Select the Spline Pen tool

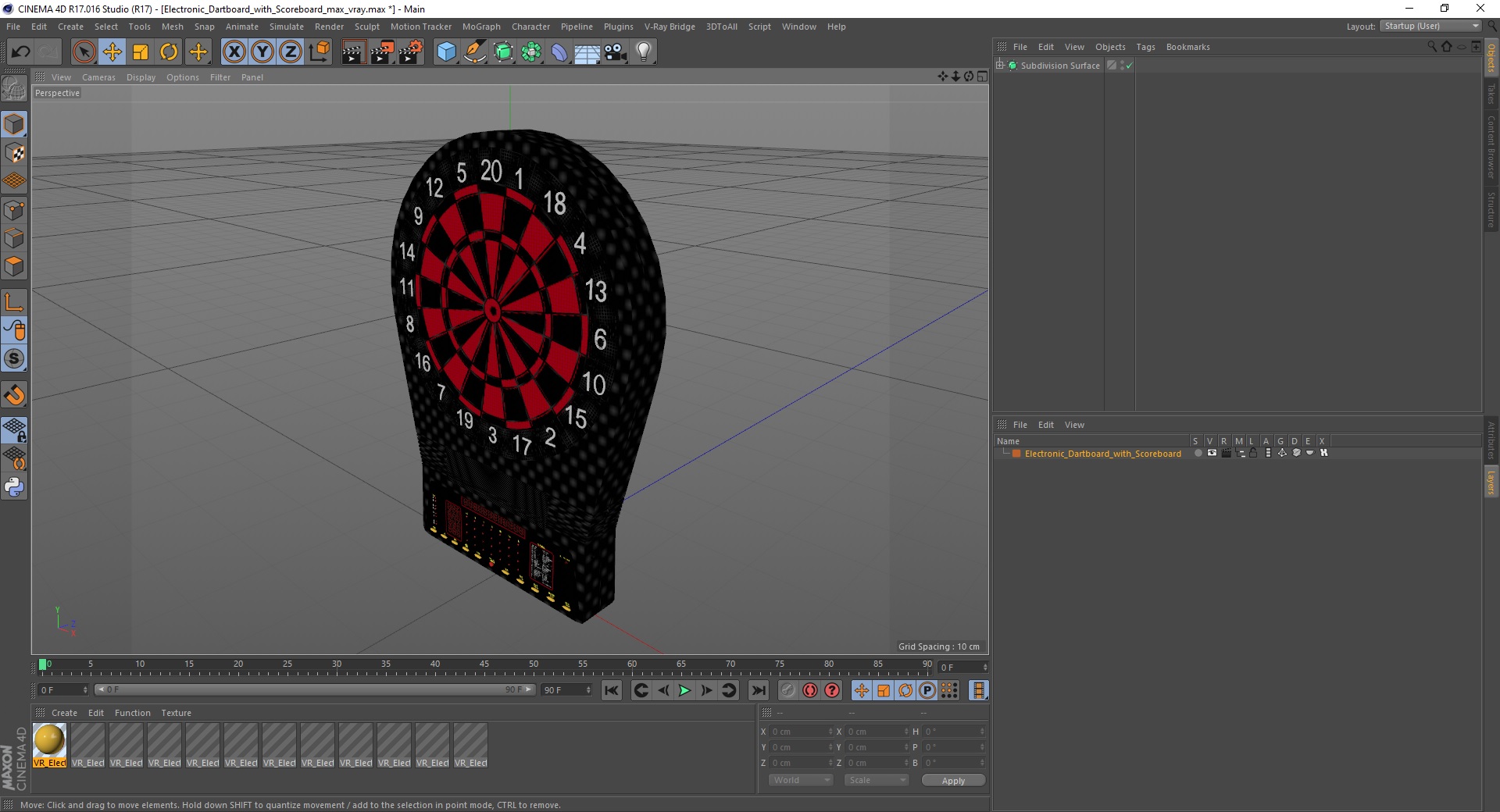click(474, 52)
